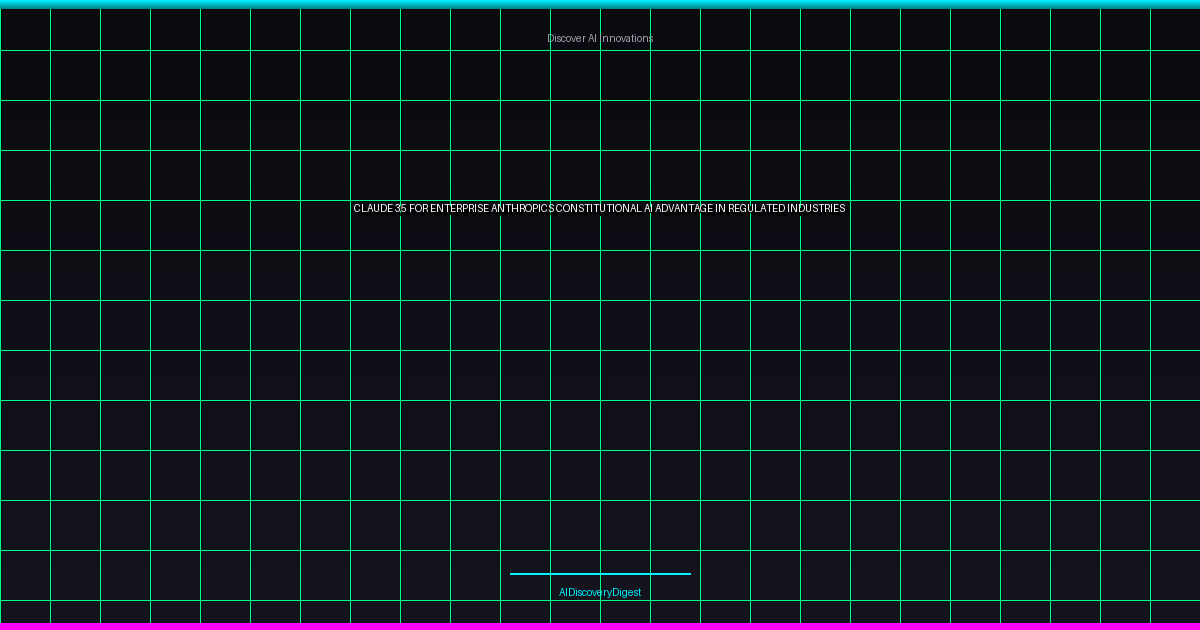Click "AI" in the gray top tagline
Screen dimensions: 1200x630
click(x=593, y=38)
